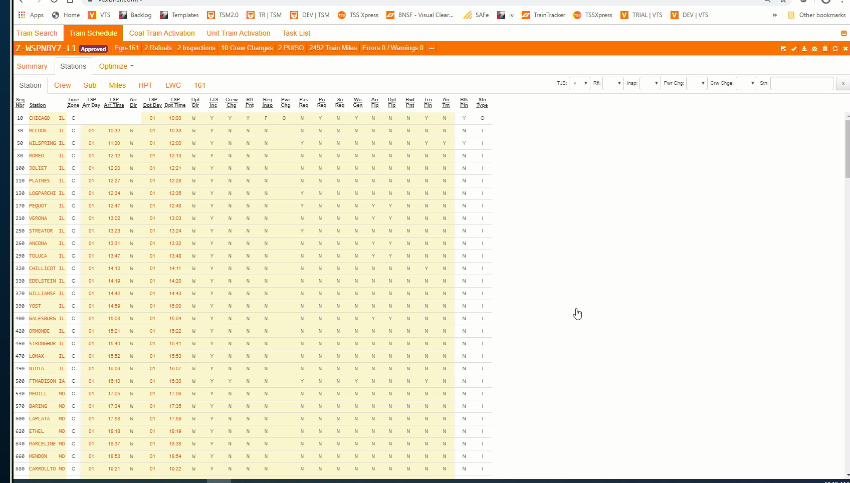Show more bookmarks via chevron

(x=775, y=15)
